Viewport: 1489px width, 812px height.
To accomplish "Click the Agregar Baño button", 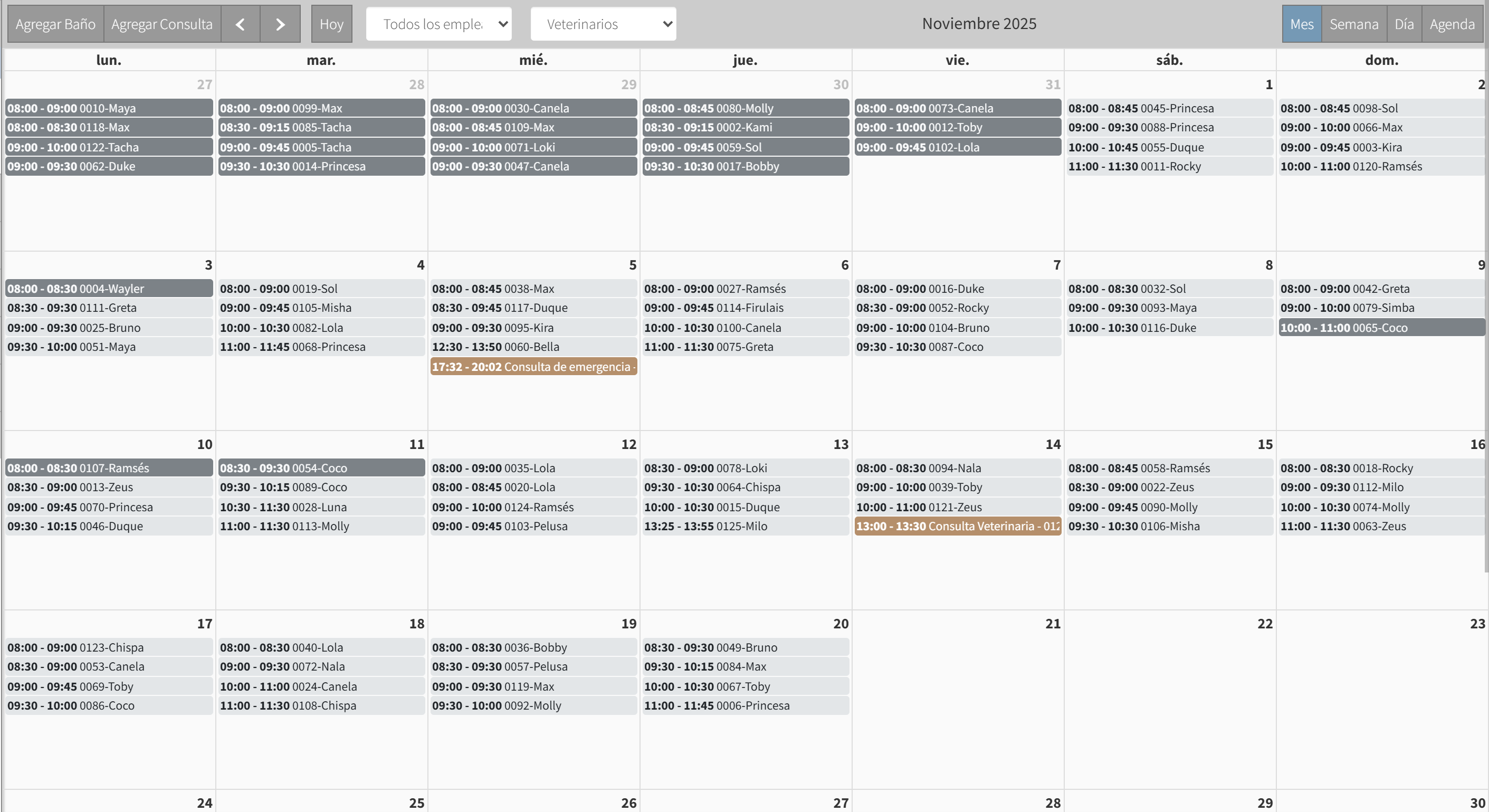I will (55, 24).
